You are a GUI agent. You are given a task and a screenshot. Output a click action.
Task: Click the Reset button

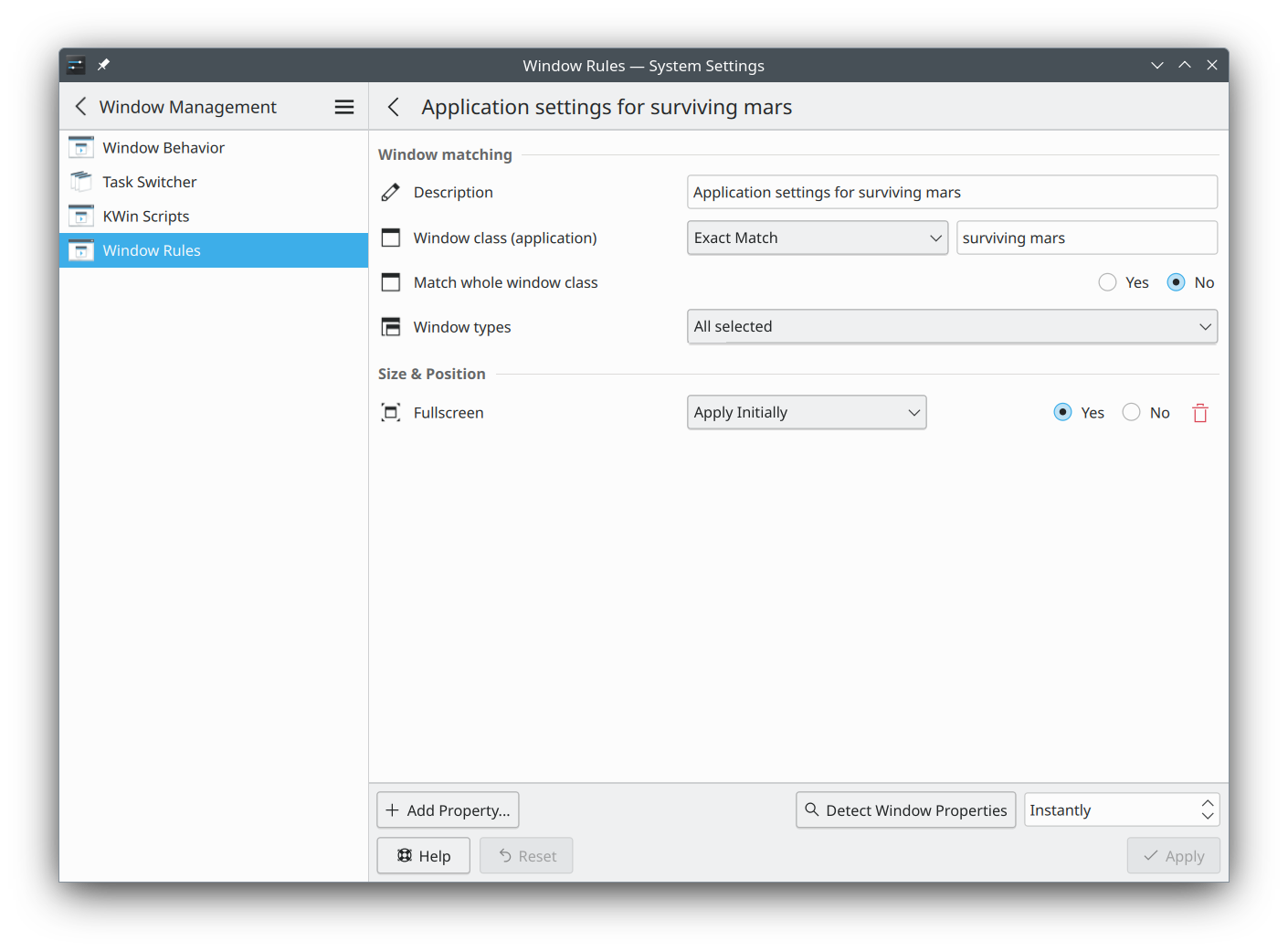[526, 855]
